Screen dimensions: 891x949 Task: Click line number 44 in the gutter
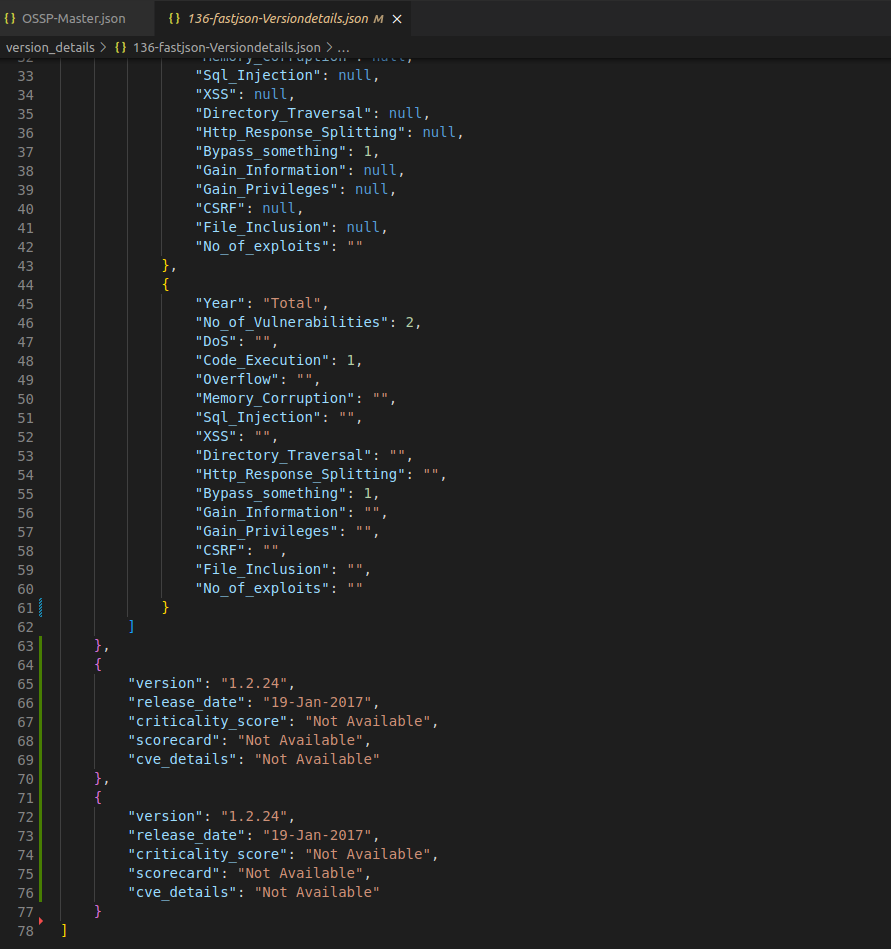[x=25, y=285]
